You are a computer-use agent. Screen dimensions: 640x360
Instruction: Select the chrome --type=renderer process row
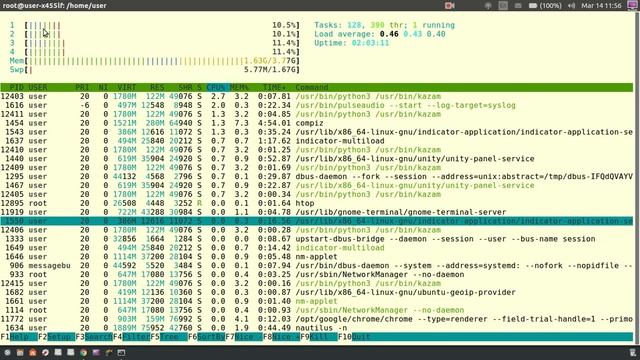(x=317, y=319)
